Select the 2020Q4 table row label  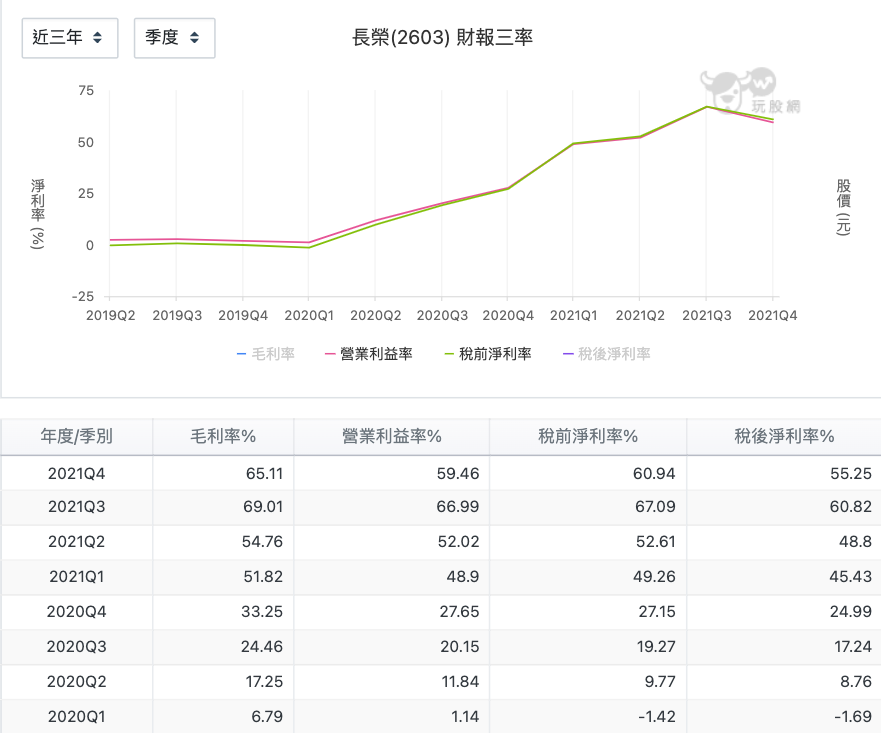(x=76, y=611)
